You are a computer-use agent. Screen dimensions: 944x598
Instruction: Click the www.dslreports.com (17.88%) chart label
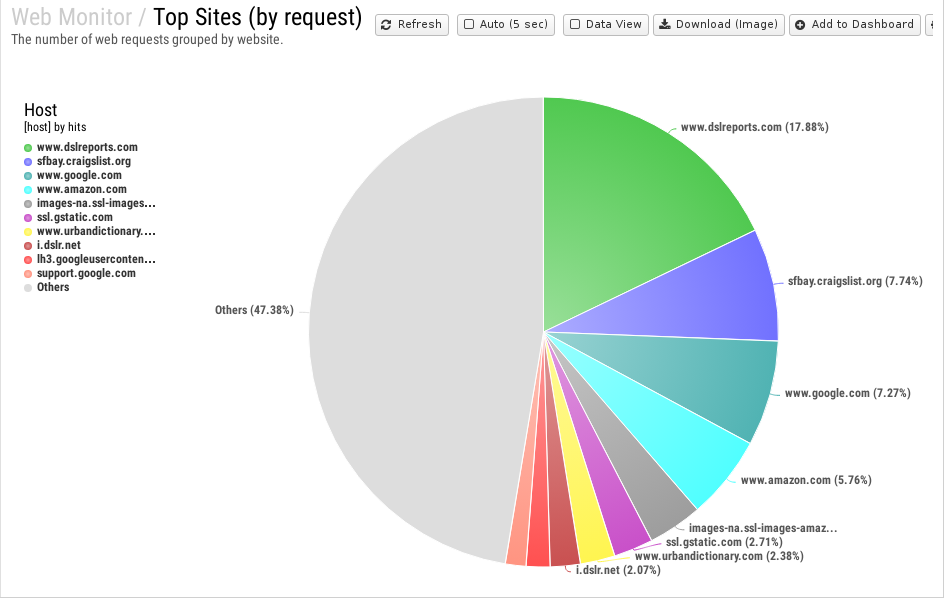pos(754,127)
